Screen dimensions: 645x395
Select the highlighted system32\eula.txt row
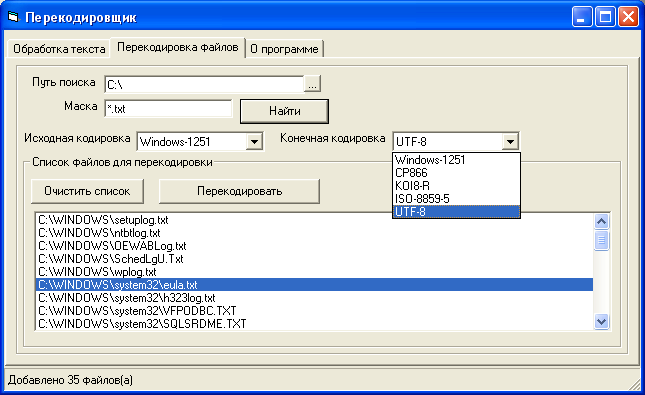coord(314,285)
